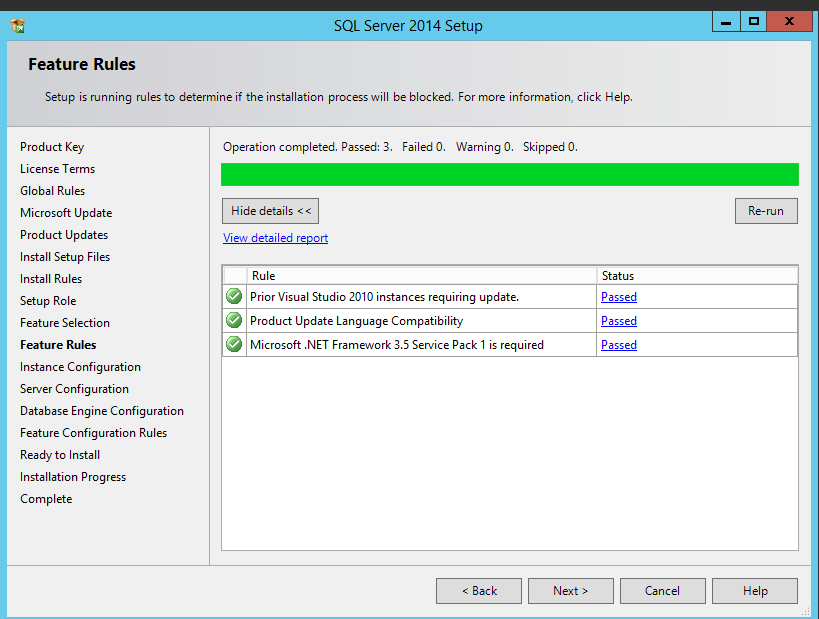
Task: Click the 'Operation completed. Passed: 3.' status text
Action: (308, 147)
